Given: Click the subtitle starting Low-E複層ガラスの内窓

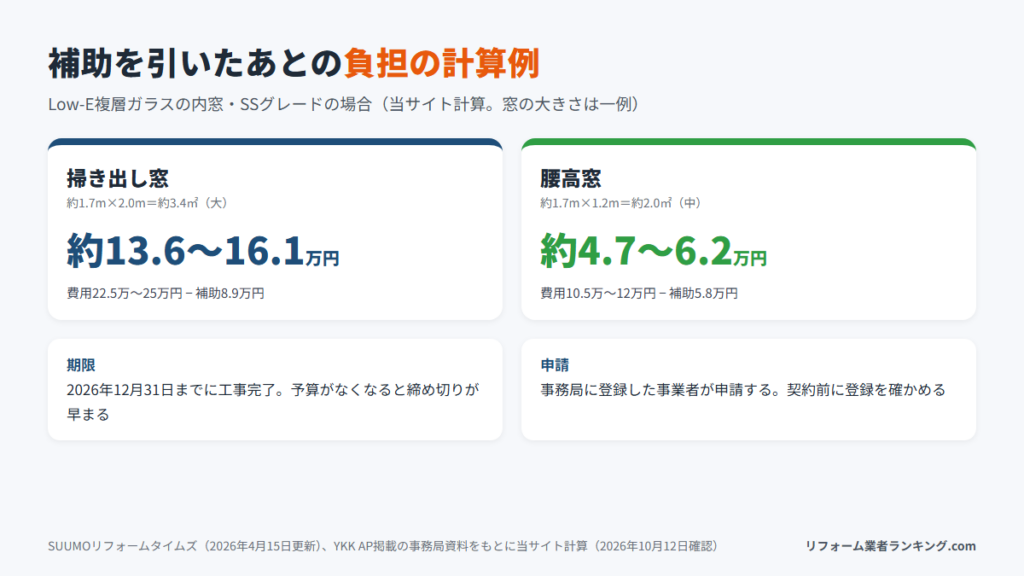Looking at the screenshot, I should [344, 104].
